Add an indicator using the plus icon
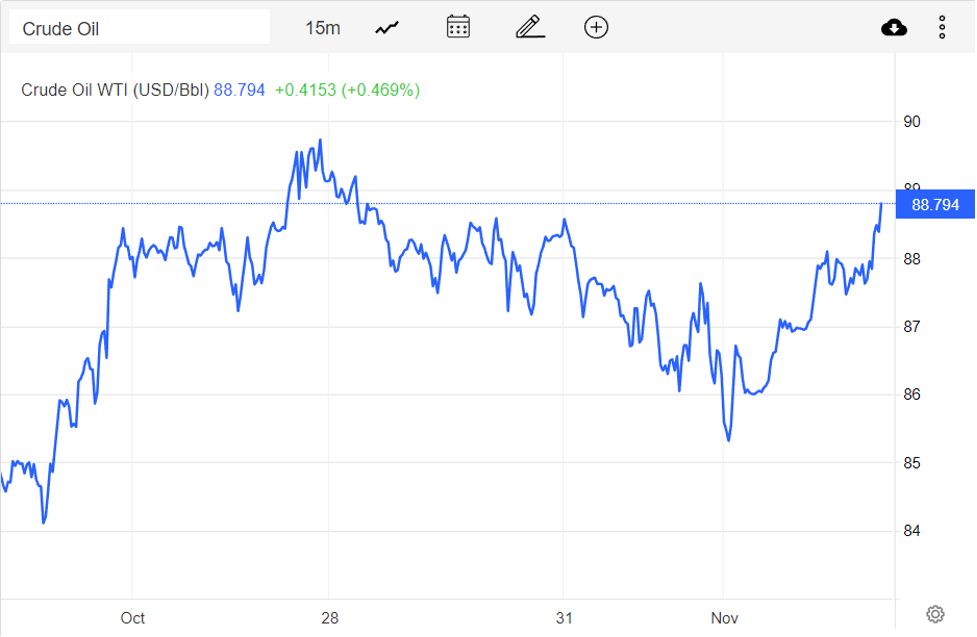 (x=596, y=27)
